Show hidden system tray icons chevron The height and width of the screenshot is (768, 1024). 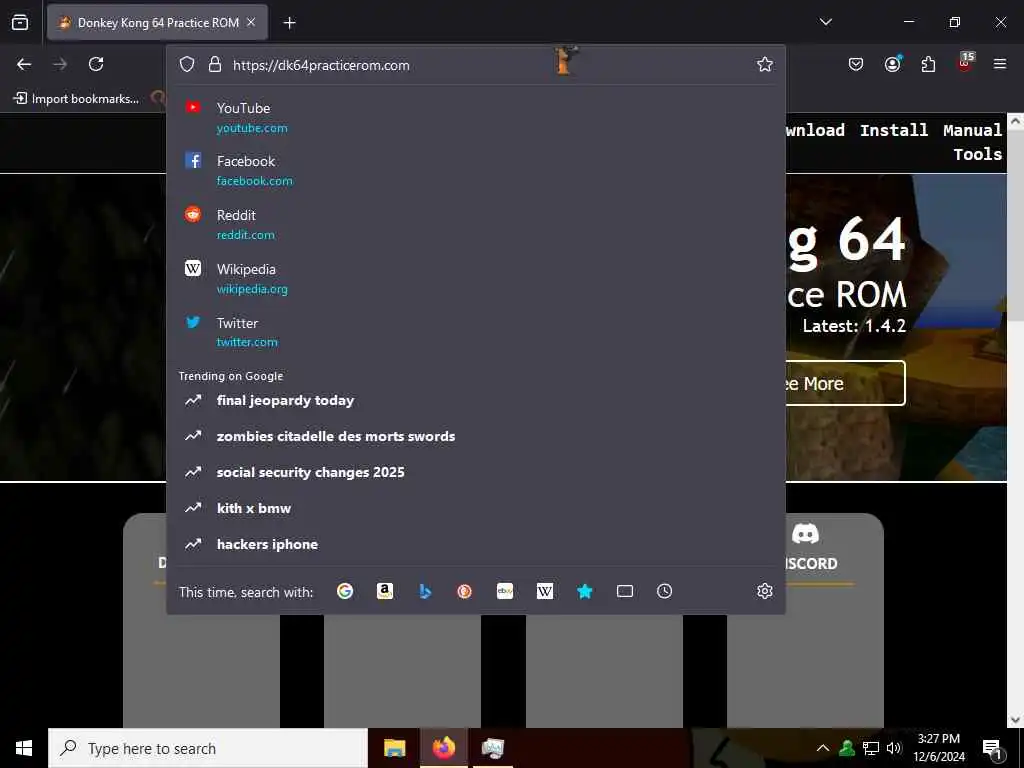point(823,748)
